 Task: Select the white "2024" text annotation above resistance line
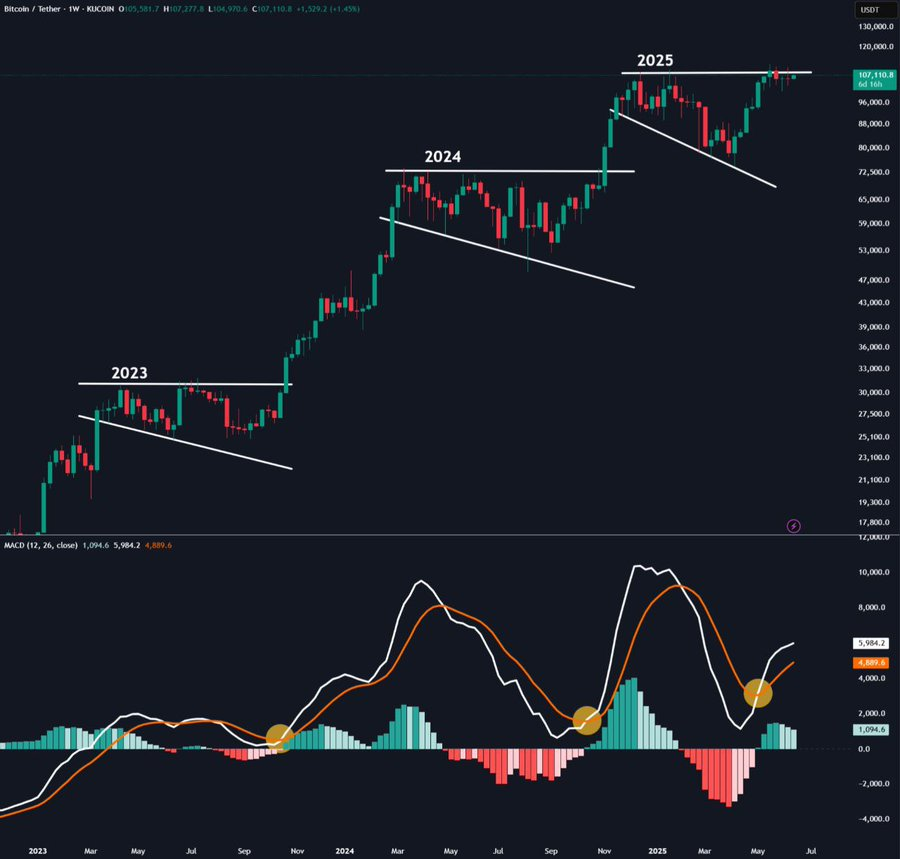(x=443, y=157)
